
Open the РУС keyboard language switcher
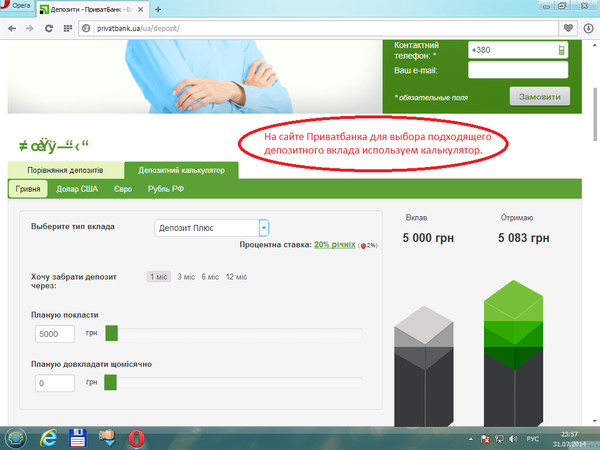tap(533, 438)
